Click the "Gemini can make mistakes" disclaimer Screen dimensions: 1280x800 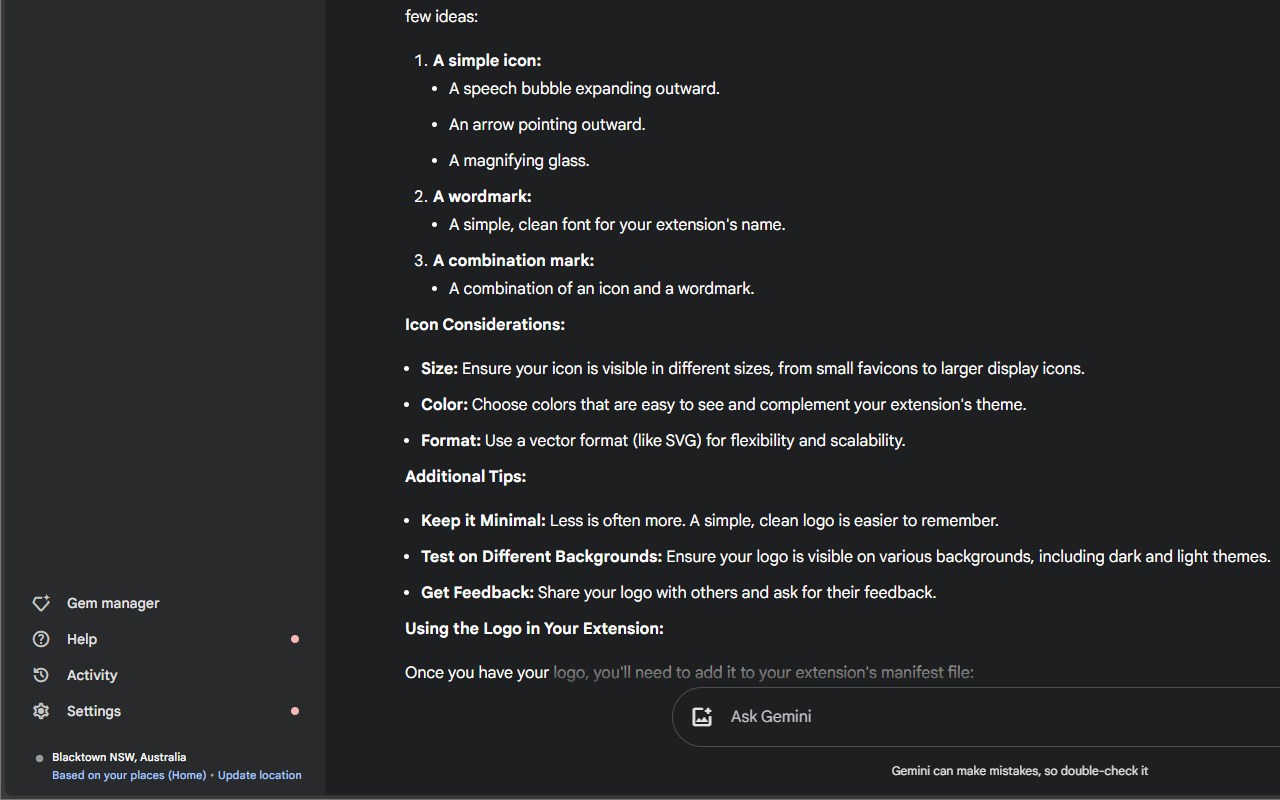[x=1019, y=771]
